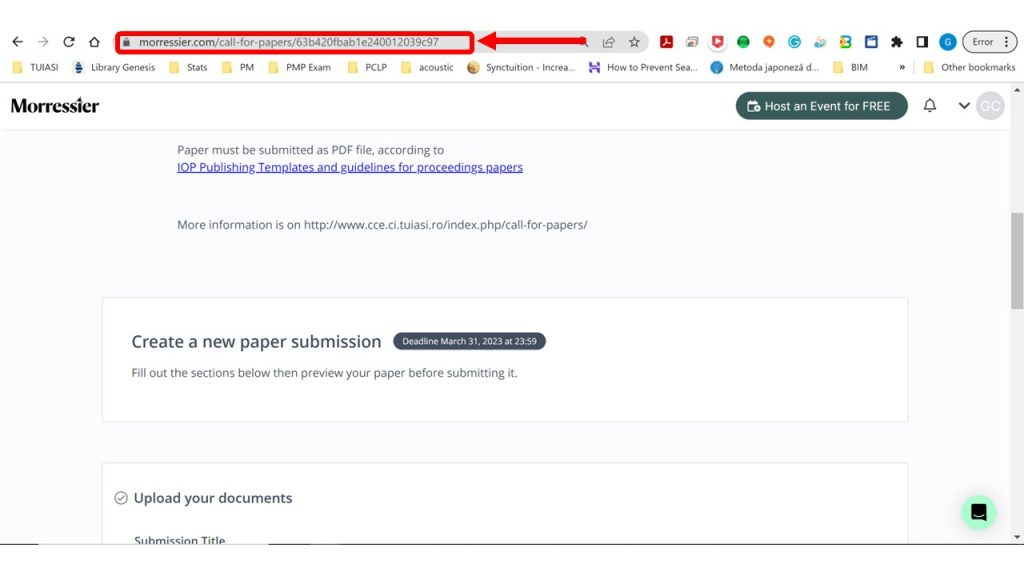The height and width of the screenshot is (576, 1024).
Task: Click the GC user avatar
Action: coord(990,106)
